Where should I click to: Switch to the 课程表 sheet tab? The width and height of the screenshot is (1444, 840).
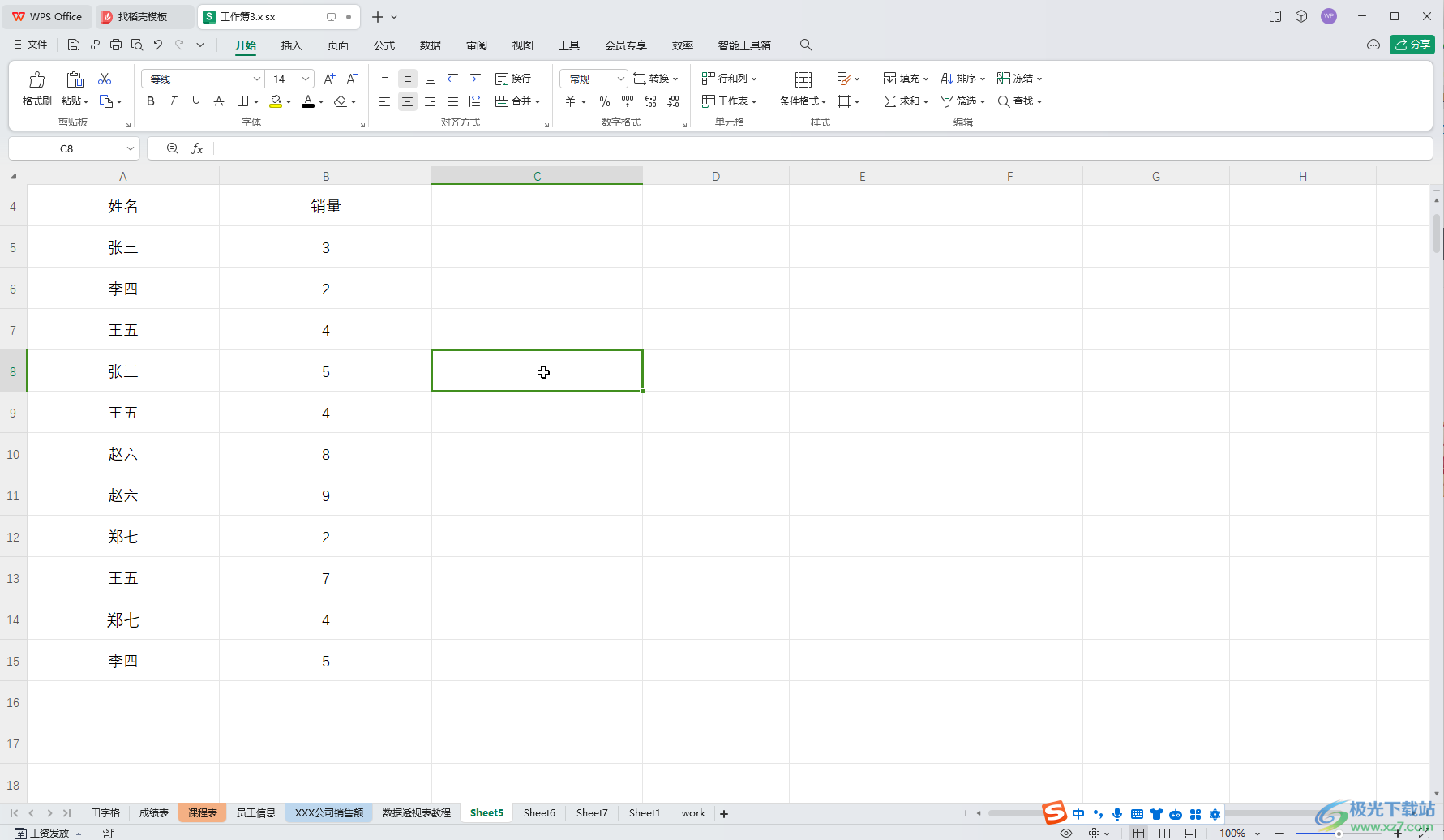(203, 813)
